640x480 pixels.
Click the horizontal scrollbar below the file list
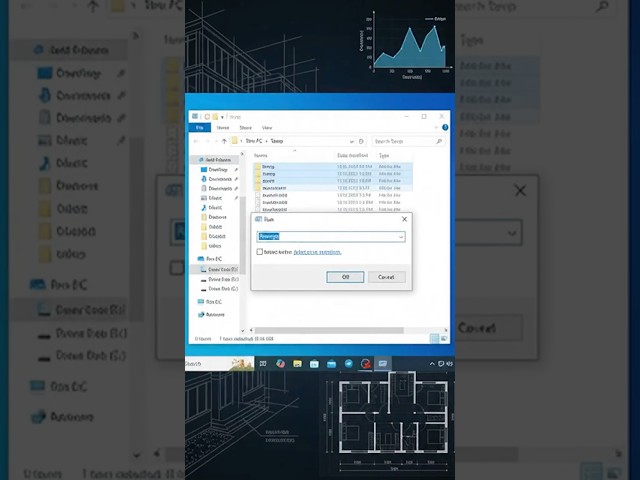click(329, 330)
